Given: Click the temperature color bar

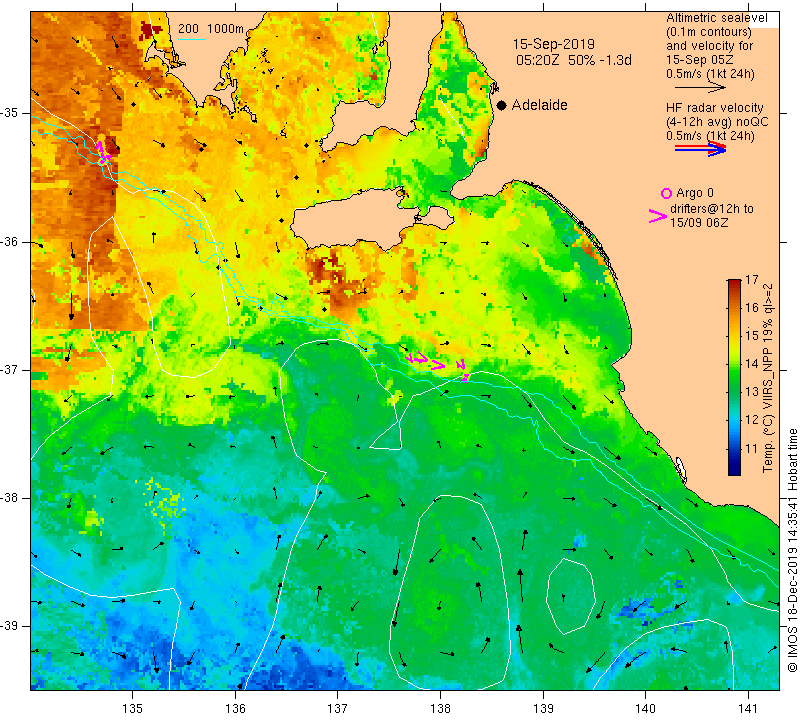Looking at the screenshot, I should tap(734, 377).
